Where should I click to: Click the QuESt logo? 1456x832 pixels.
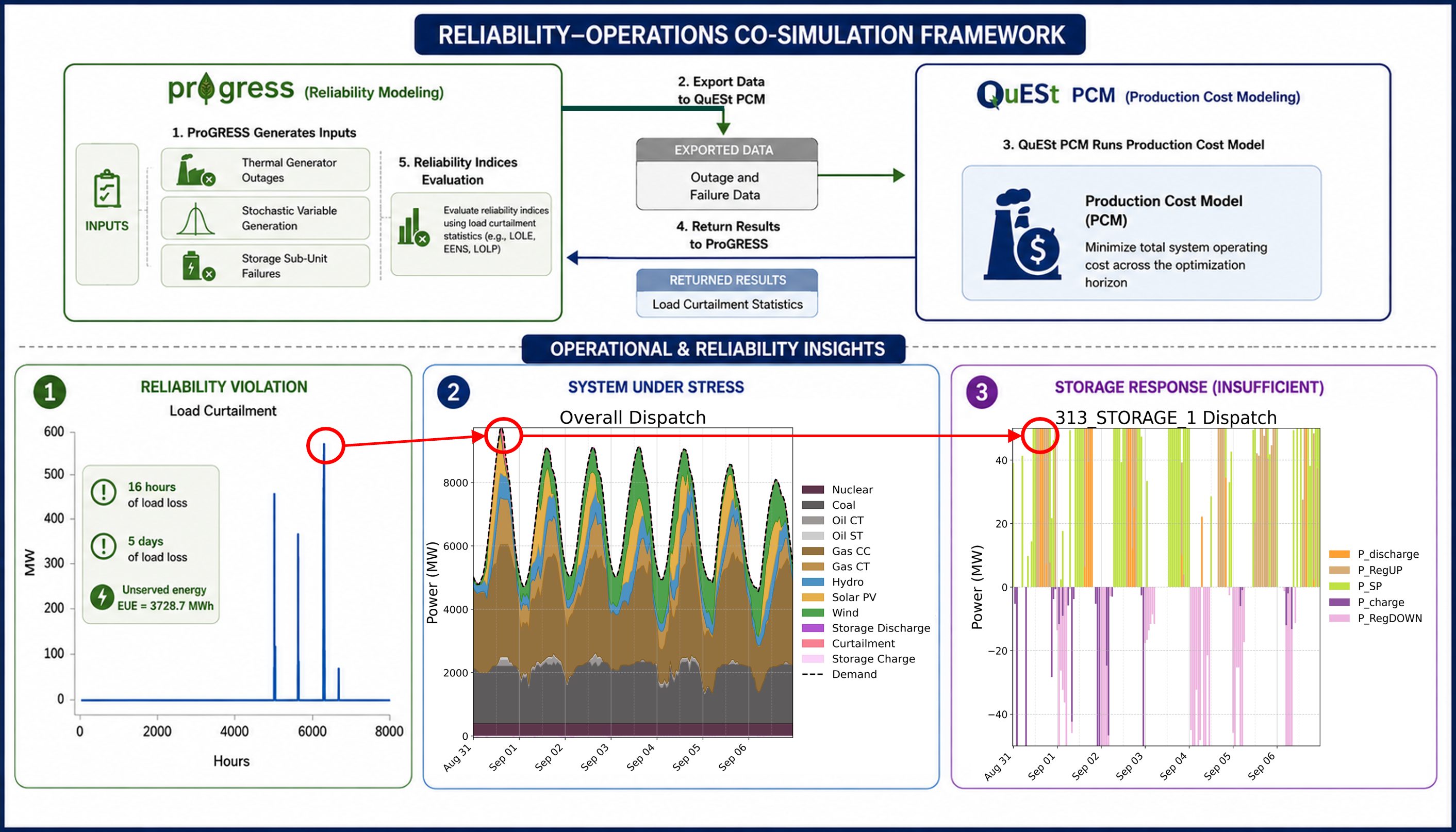[x=1017, y=94]
